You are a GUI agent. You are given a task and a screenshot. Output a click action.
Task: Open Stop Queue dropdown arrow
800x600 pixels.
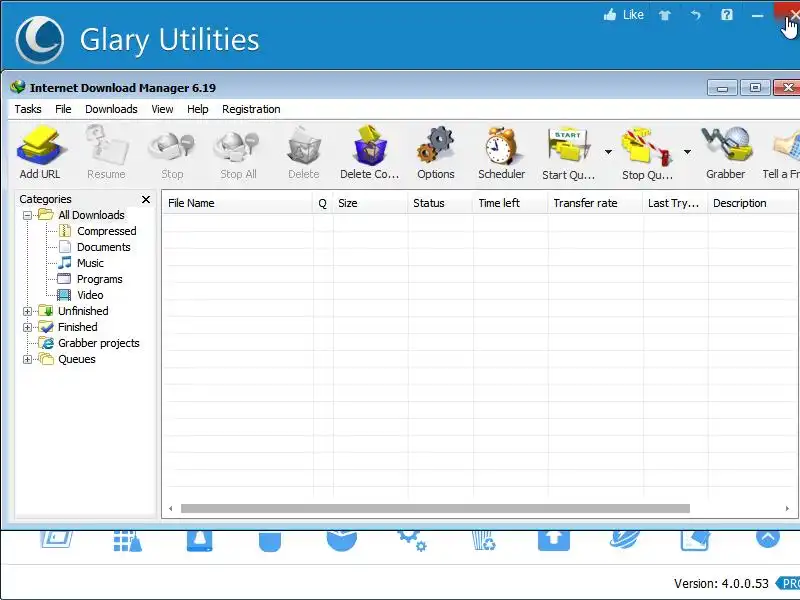click(x=687, y=152)
